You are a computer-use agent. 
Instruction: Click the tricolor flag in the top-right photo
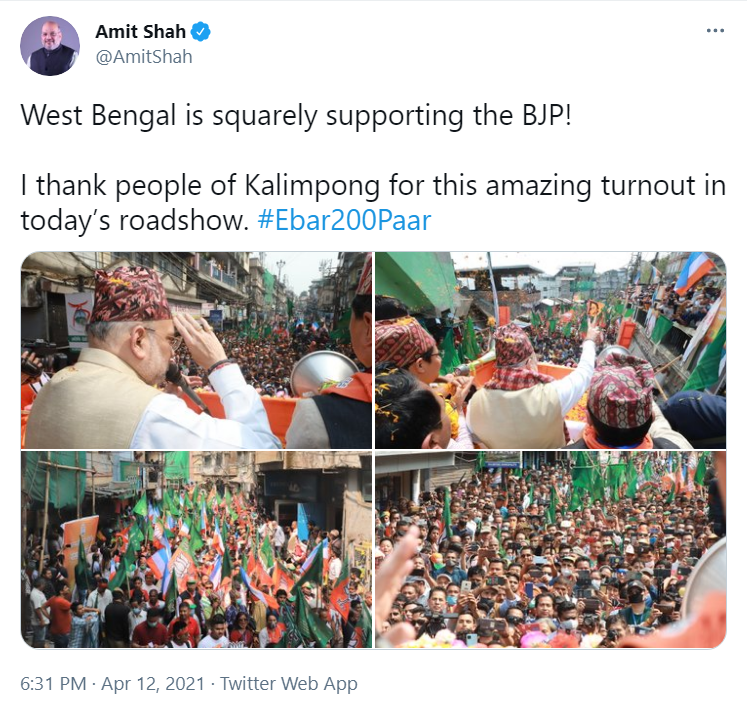pyautogui.click(x=695, y=272)
